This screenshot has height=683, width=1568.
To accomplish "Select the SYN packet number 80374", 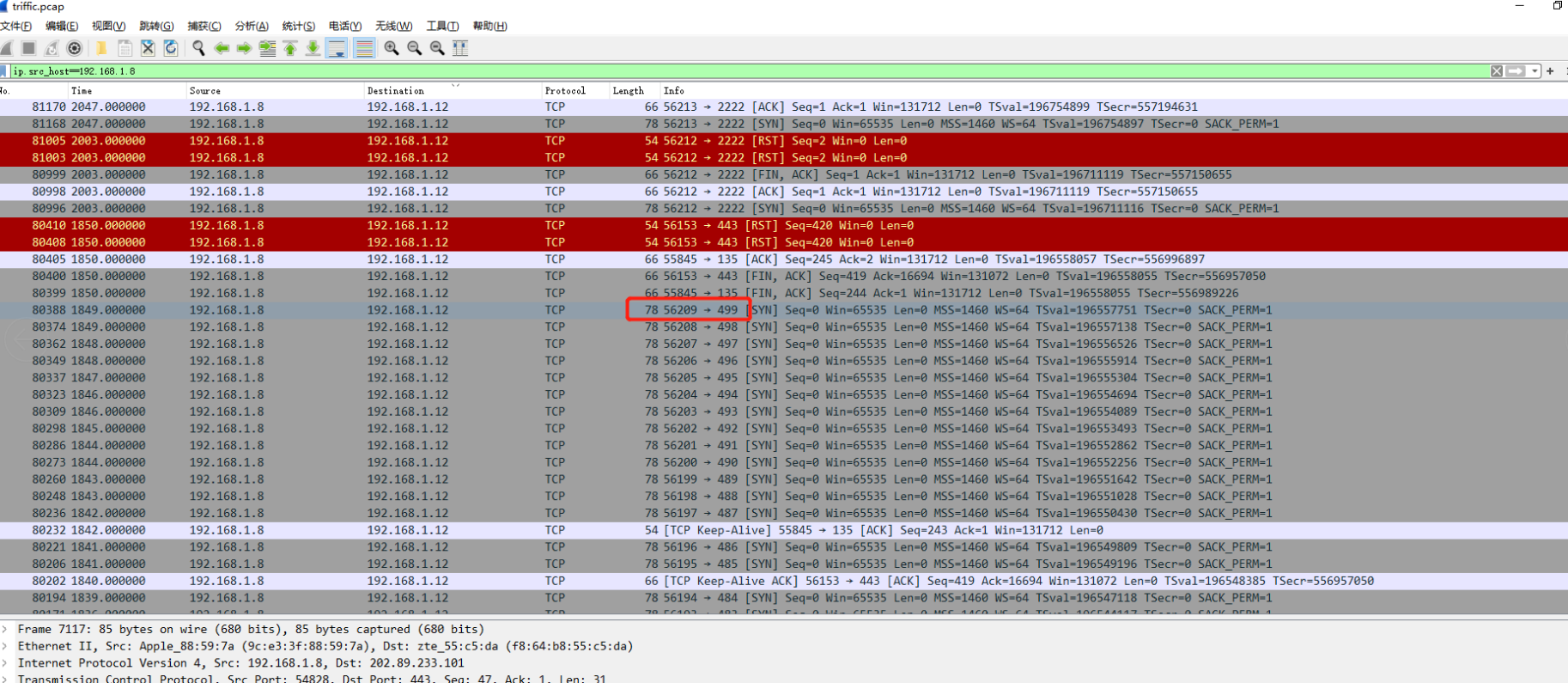I will click(x=784, y=327).
